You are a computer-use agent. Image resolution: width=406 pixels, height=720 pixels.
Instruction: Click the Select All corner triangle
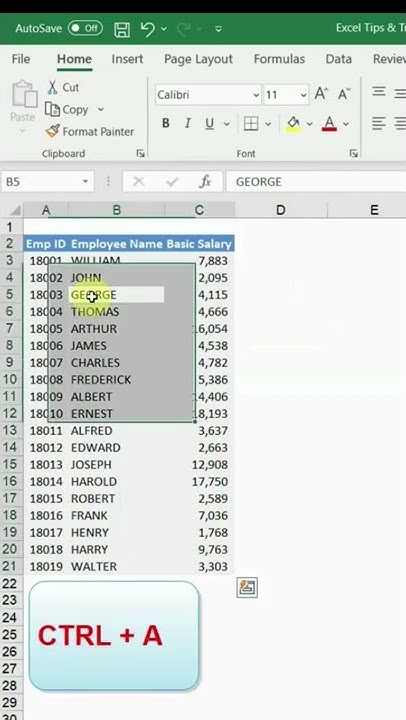point(14,210)
